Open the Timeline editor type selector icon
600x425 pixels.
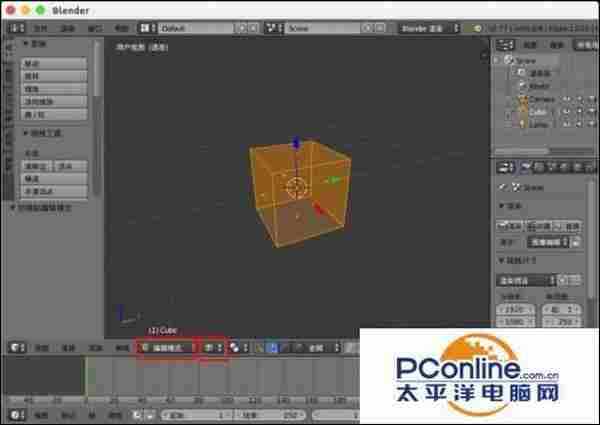click(17, 415)
